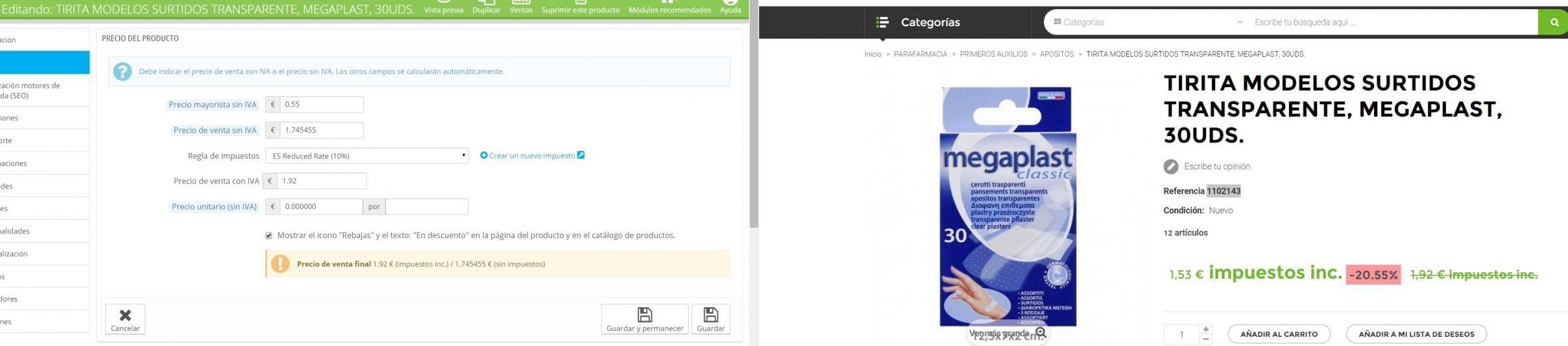1568x346 pixels.
Task: Click the APOSITOS breadcrumb link
Action: (x=1056, y=54)
